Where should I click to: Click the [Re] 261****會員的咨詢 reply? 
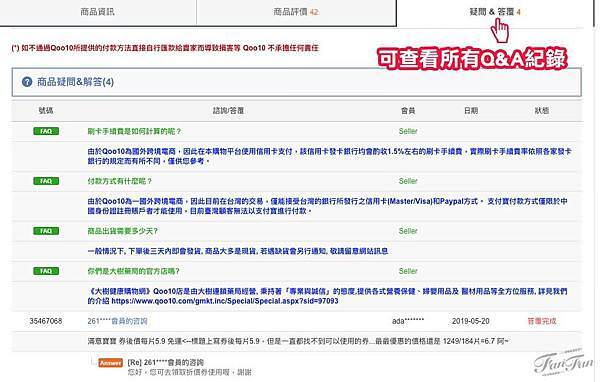[165, 362]
